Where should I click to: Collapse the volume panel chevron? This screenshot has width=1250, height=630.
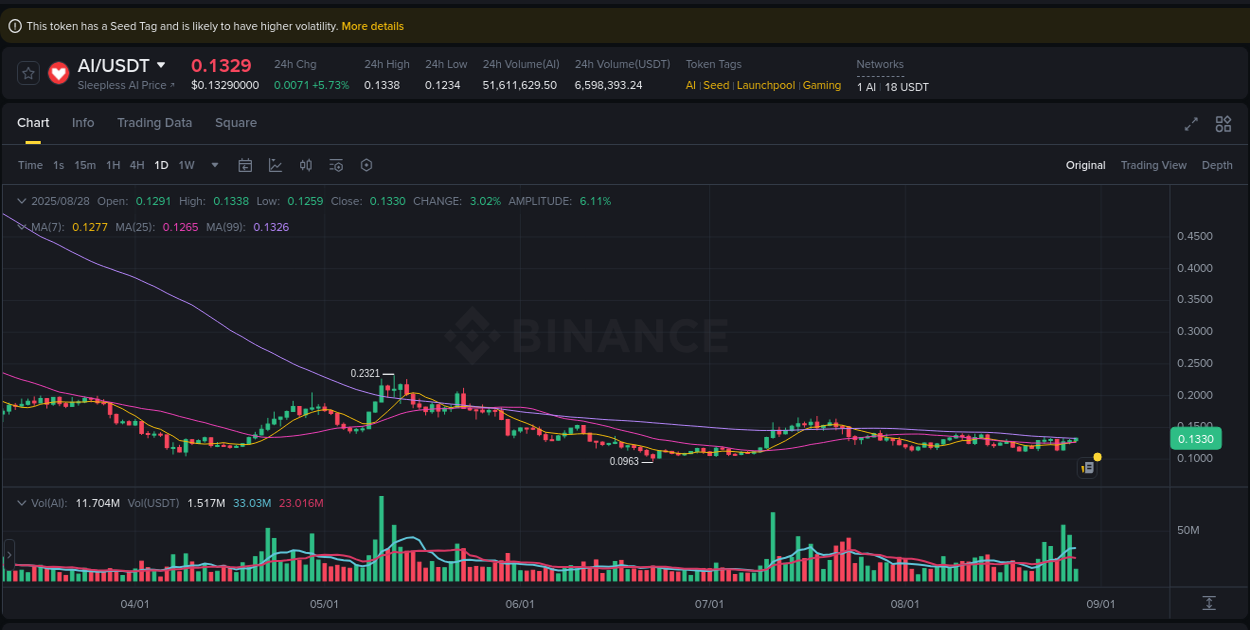[x=20, y=503]
